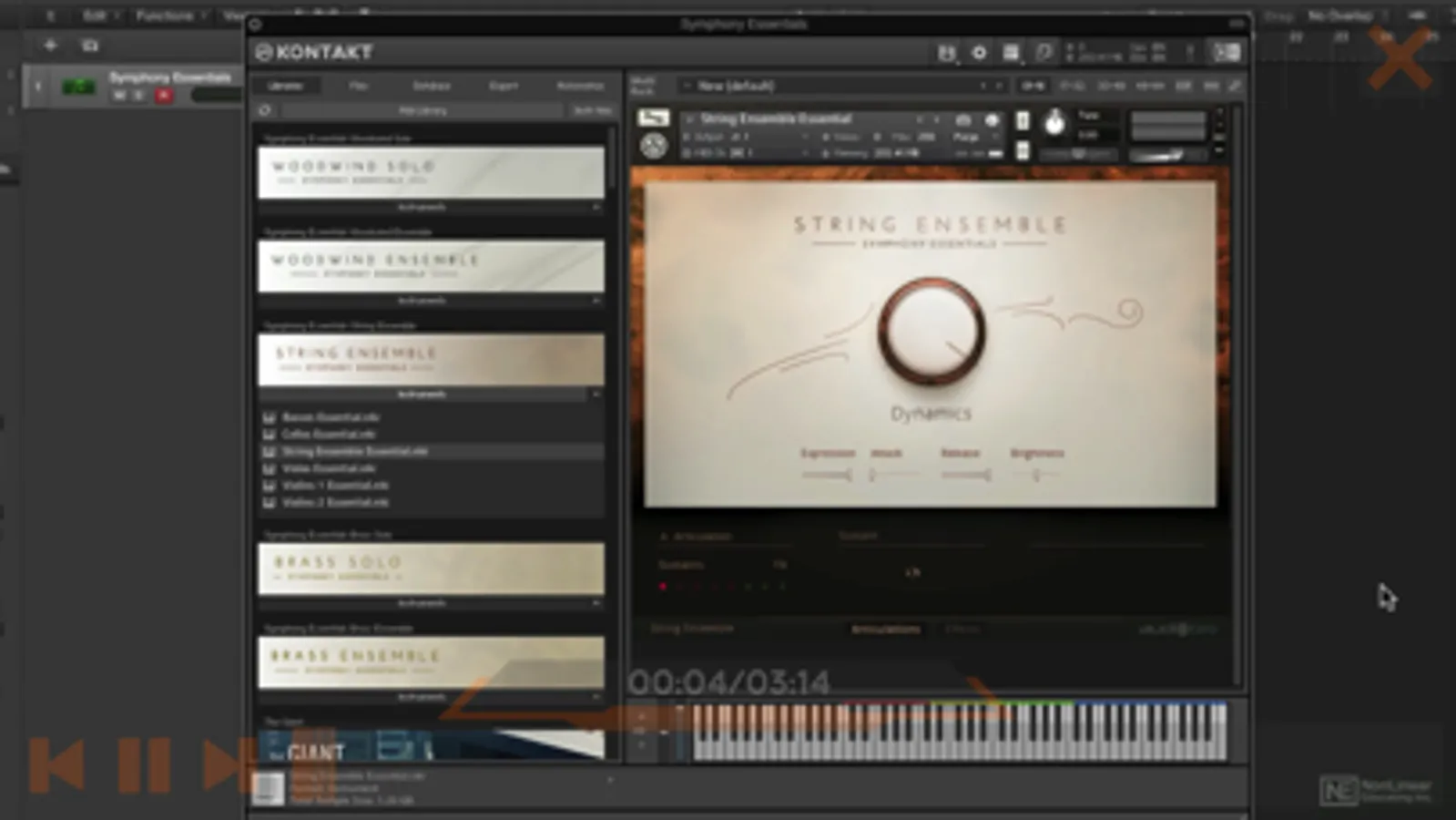Show rack page 17-32
This screenshot has width=1456, height=820.
[x=1072, y=86]
